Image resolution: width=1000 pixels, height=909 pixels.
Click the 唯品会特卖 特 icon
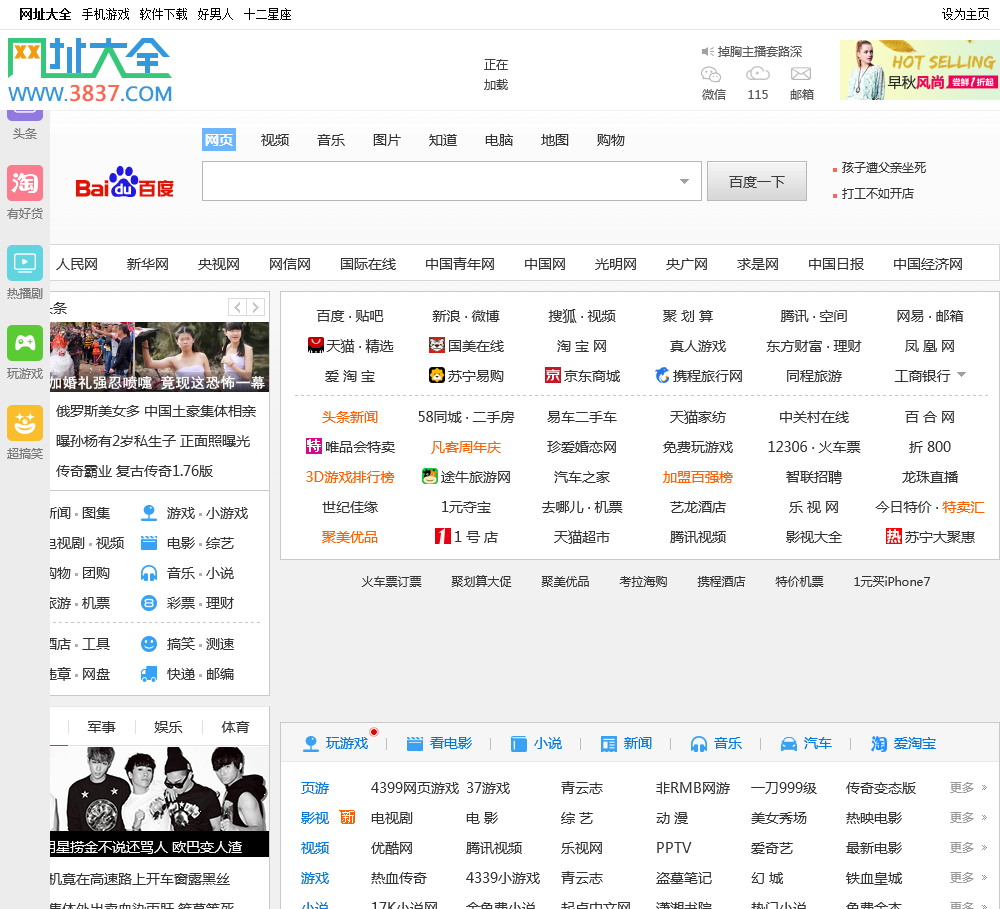314,447
